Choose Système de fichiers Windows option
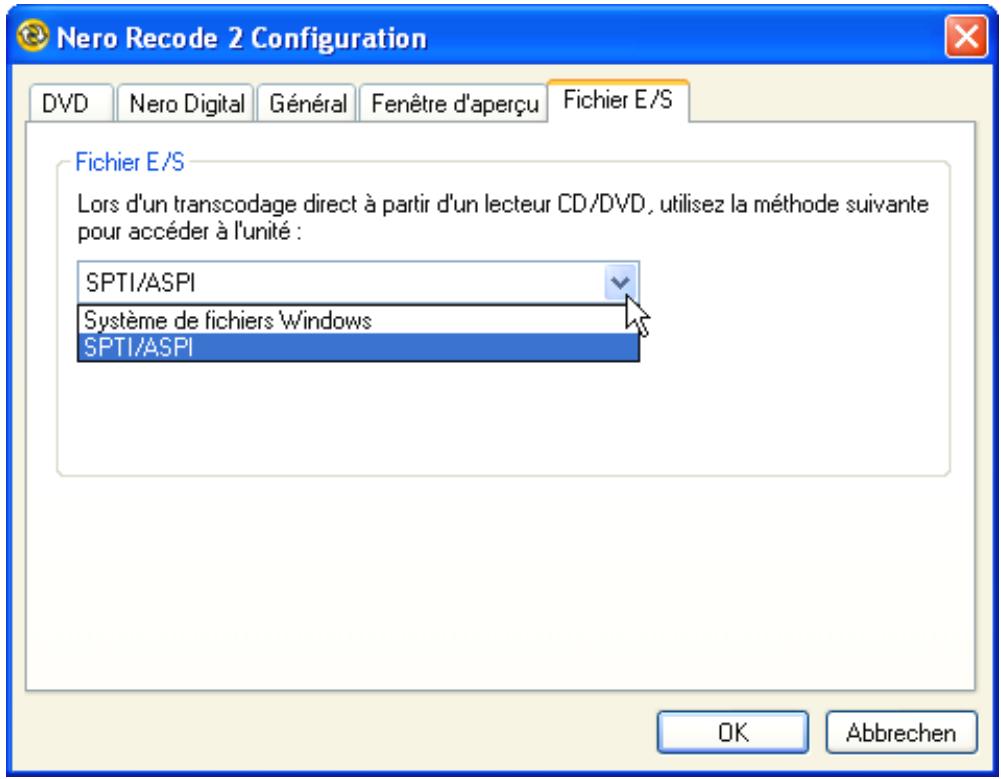 click(358, 320)
